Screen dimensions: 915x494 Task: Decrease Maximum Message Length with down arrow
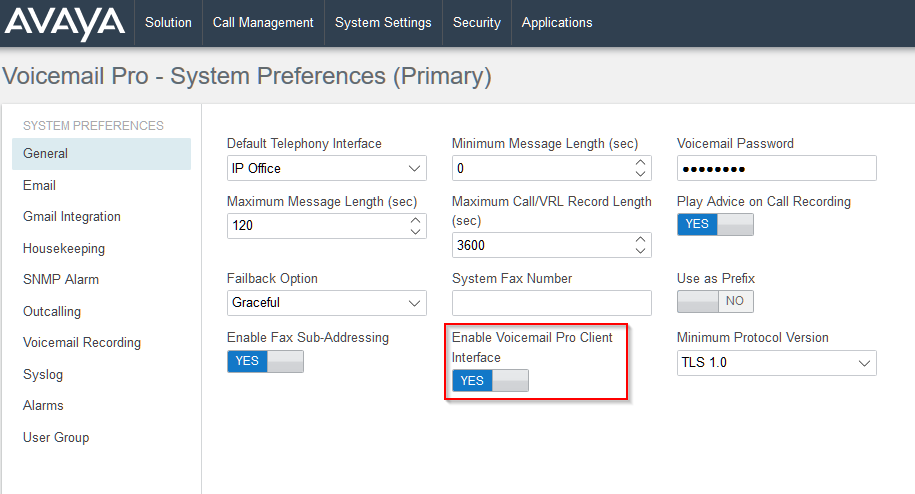pos(415,232)
